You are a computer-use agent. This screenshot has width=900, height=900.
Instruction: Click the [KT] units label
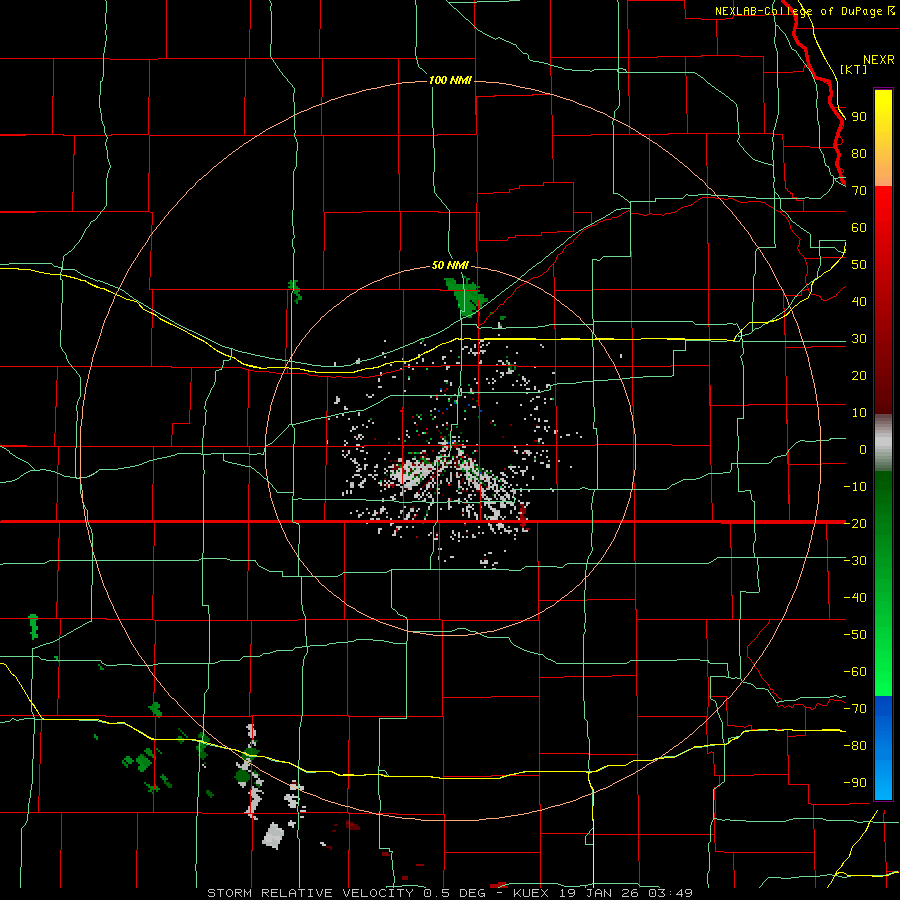pyautogui.click(x=853, y=69)
